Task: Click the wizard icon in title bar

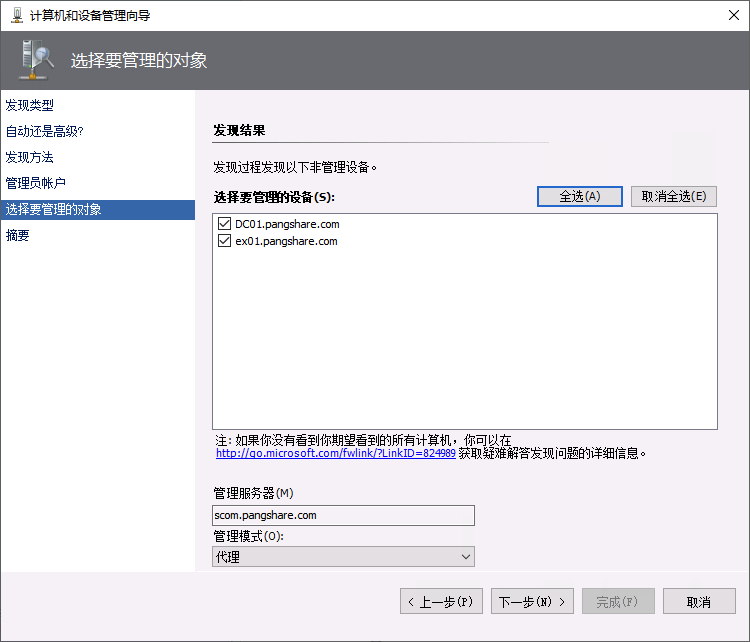Action: point(17,15)
